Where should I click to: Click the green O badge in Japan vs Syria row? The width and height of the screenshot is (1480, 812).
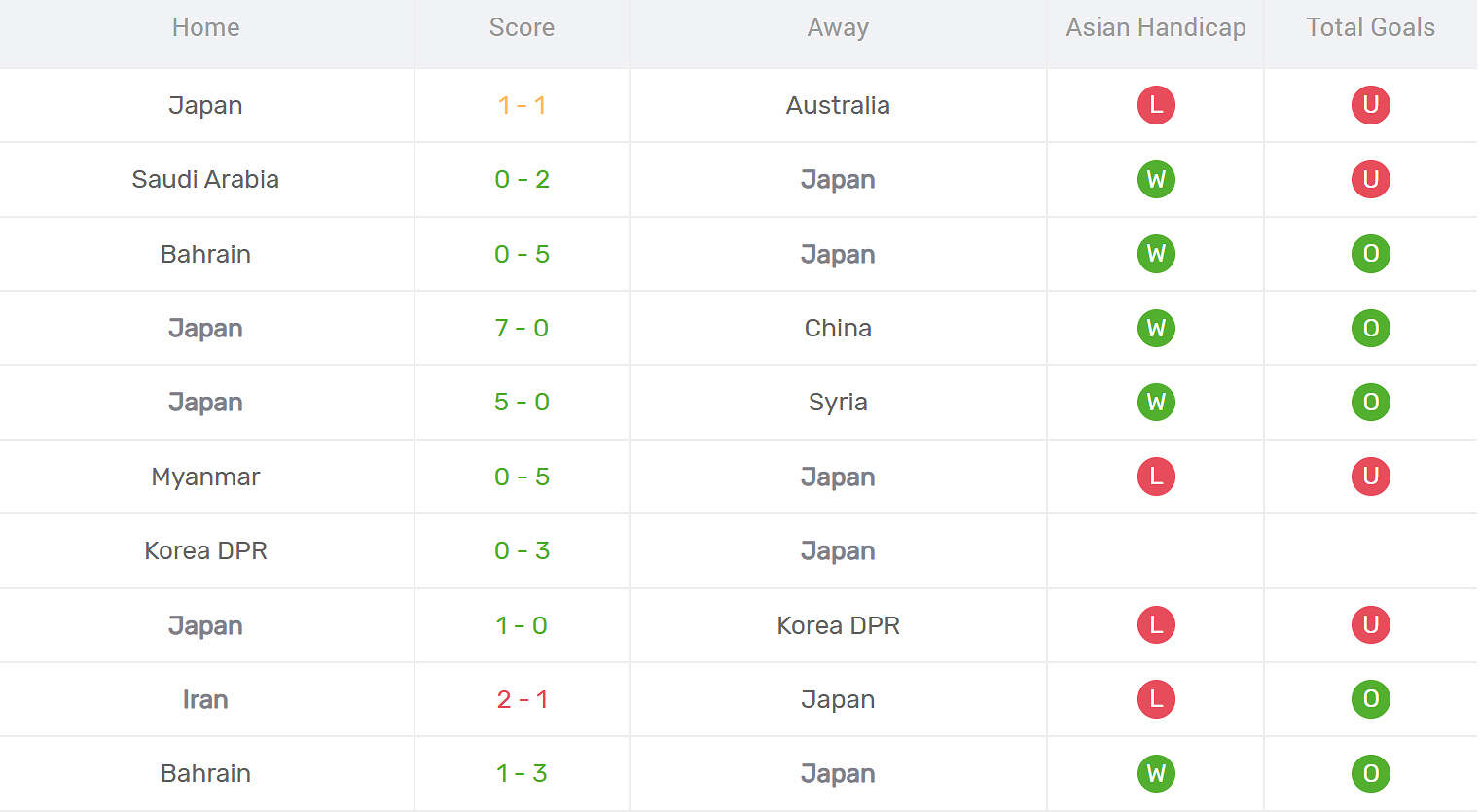(x=1370, y=402)
